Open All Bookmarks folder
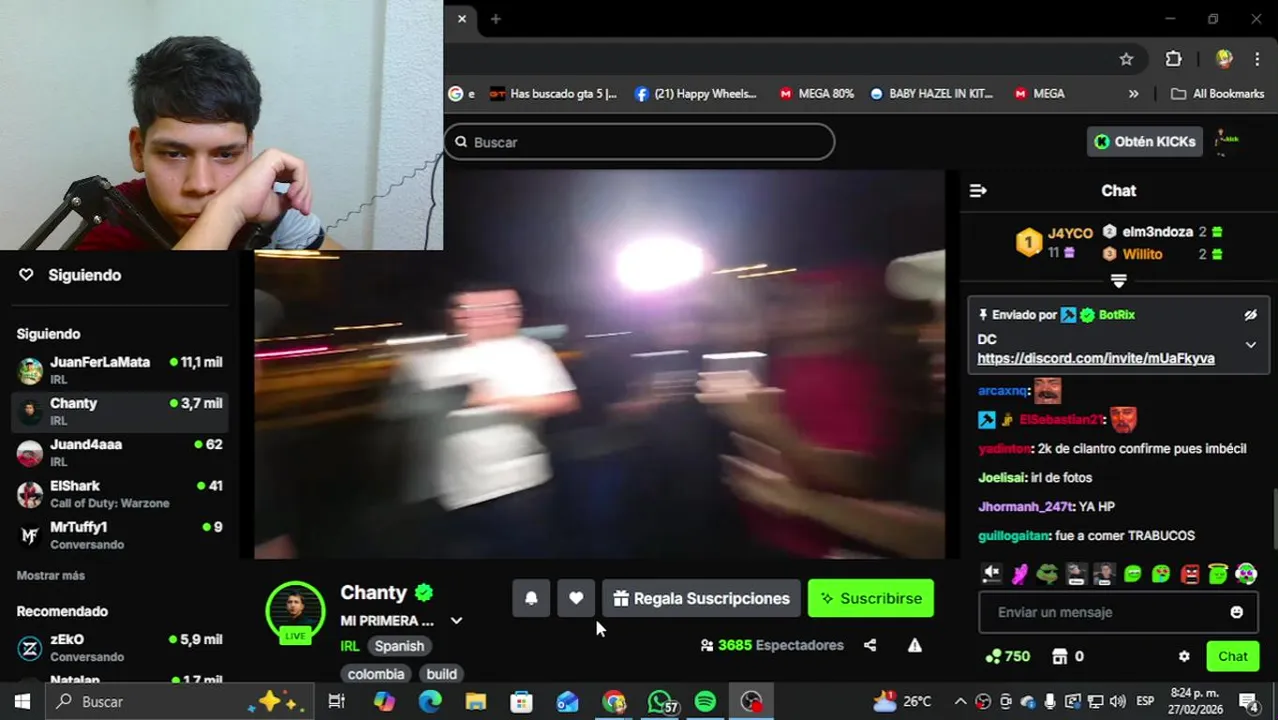 pyautogui.click(x=1217, y=93)
